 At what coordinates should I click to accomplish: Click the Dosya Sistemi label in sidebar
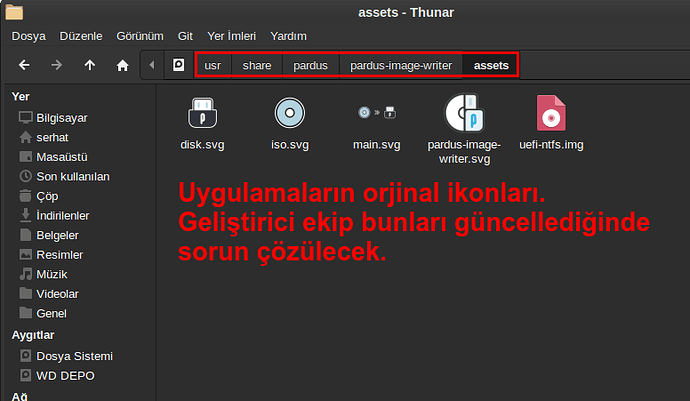74,356
